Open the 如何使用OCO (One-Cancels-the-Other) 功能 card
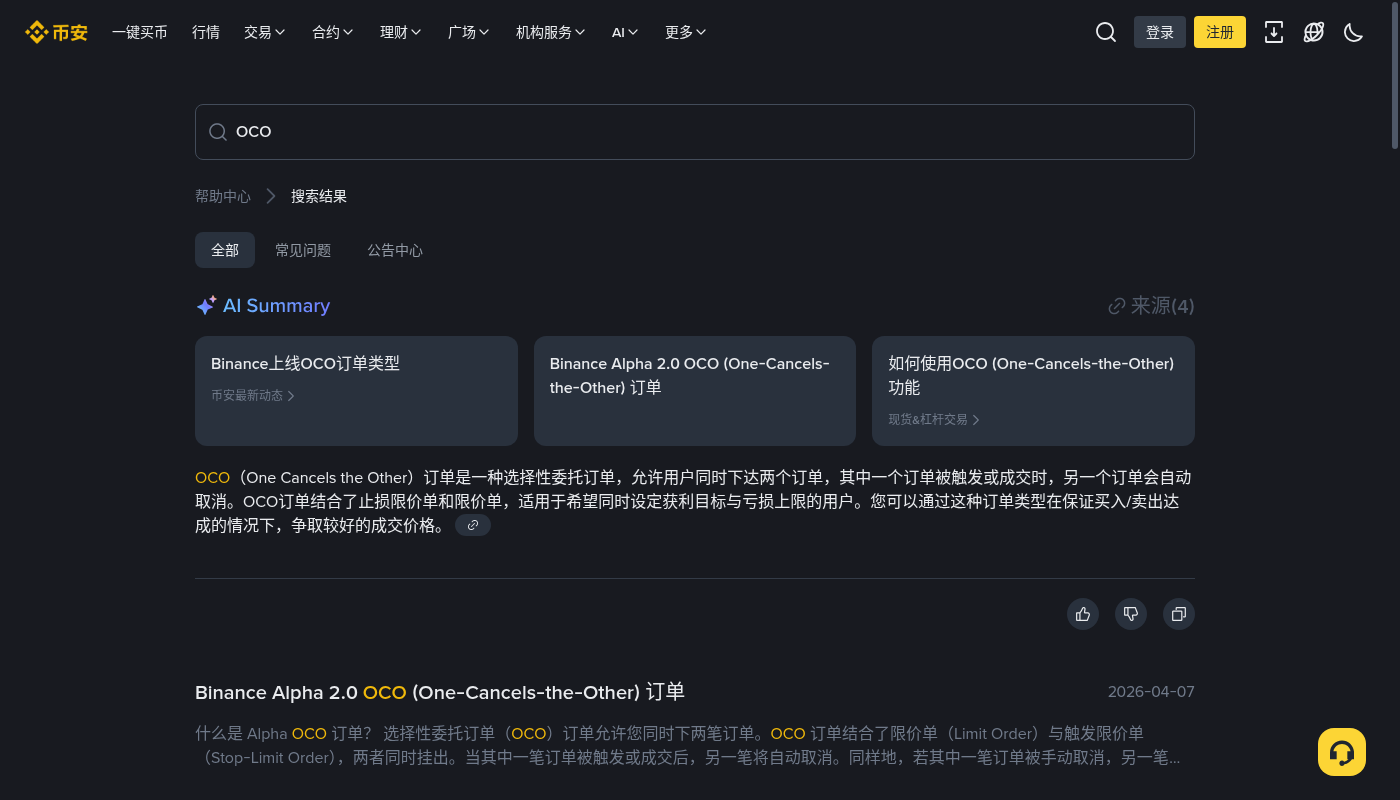Image resolution: width=1400 pixels, height=800 pixels. (1033, 391)
